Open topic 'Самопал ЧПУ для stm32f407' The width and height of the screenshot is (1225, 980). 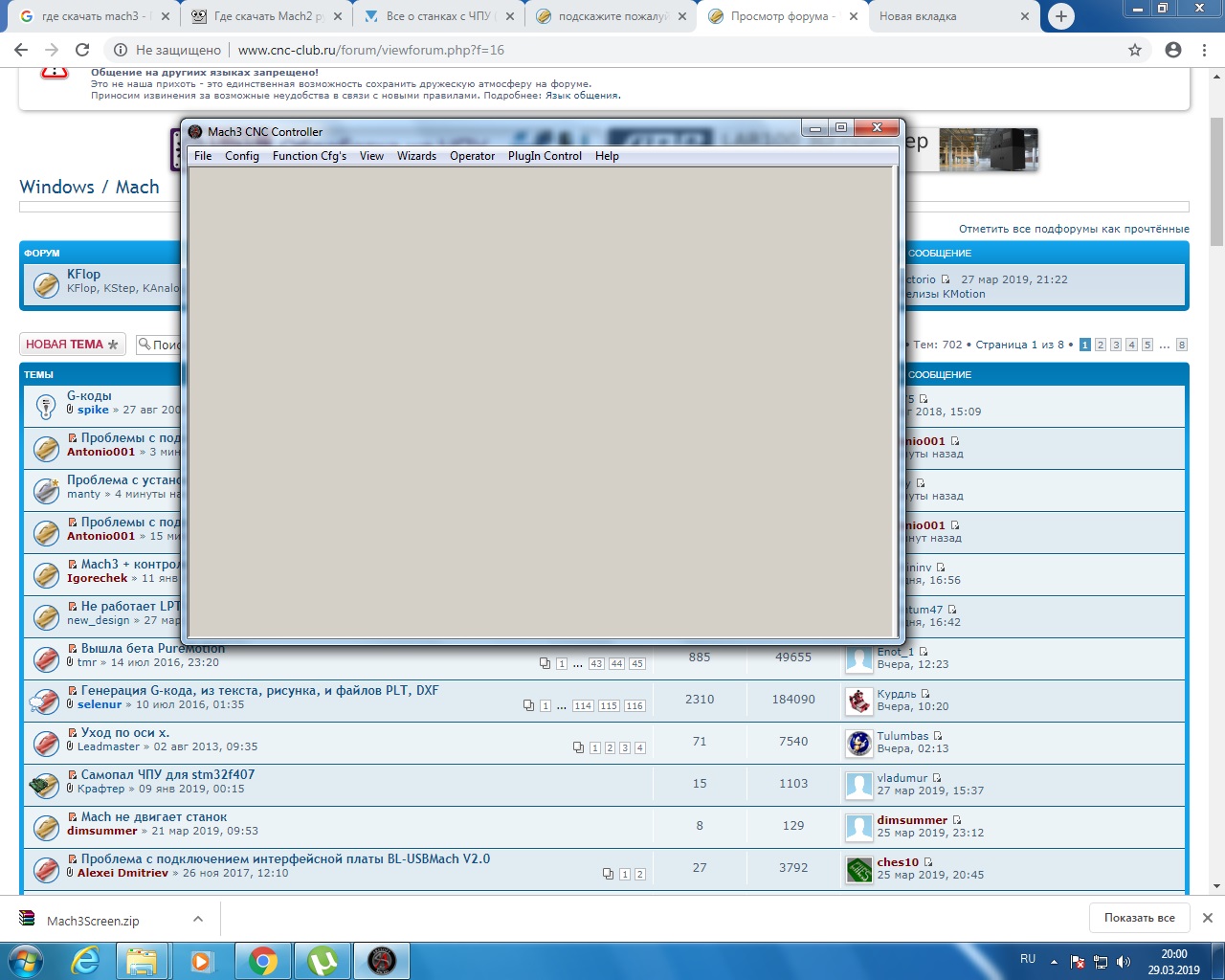click(167, 774)
